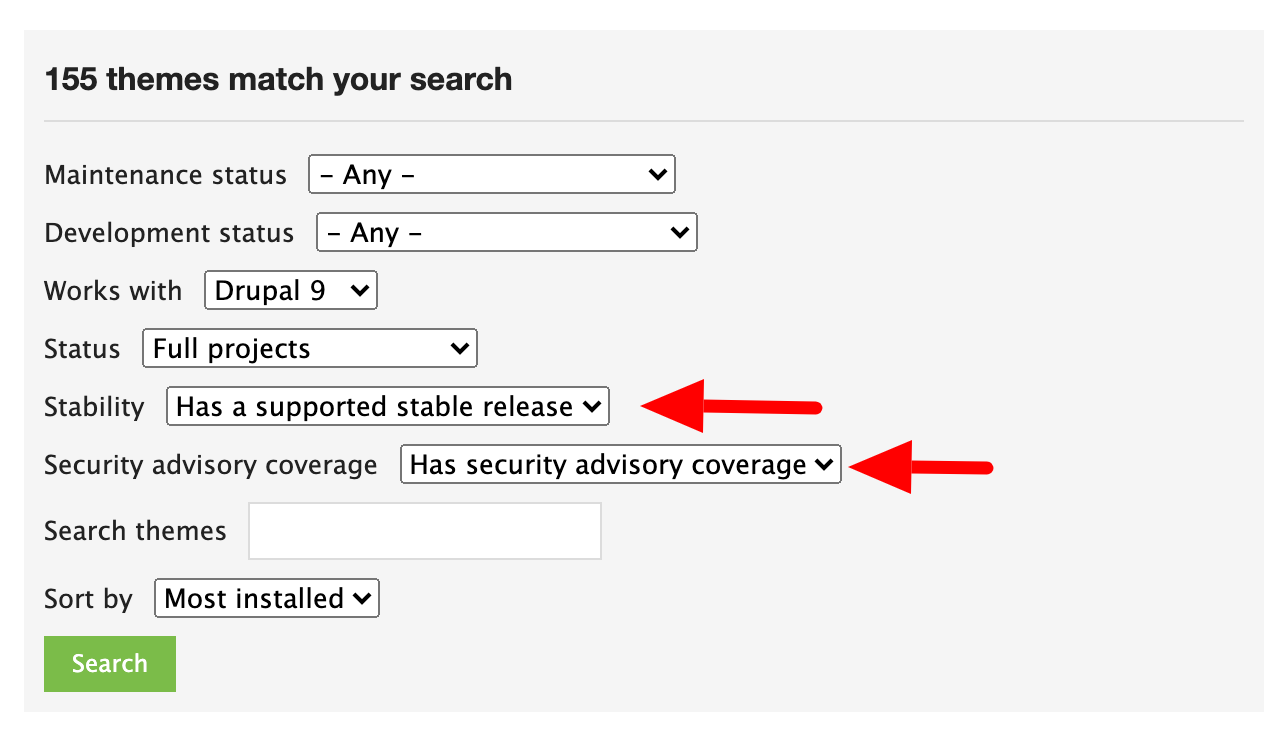This screenshot has width=1286, height=730.
Task: Click the 155 themes match heading
Action: 277,79
